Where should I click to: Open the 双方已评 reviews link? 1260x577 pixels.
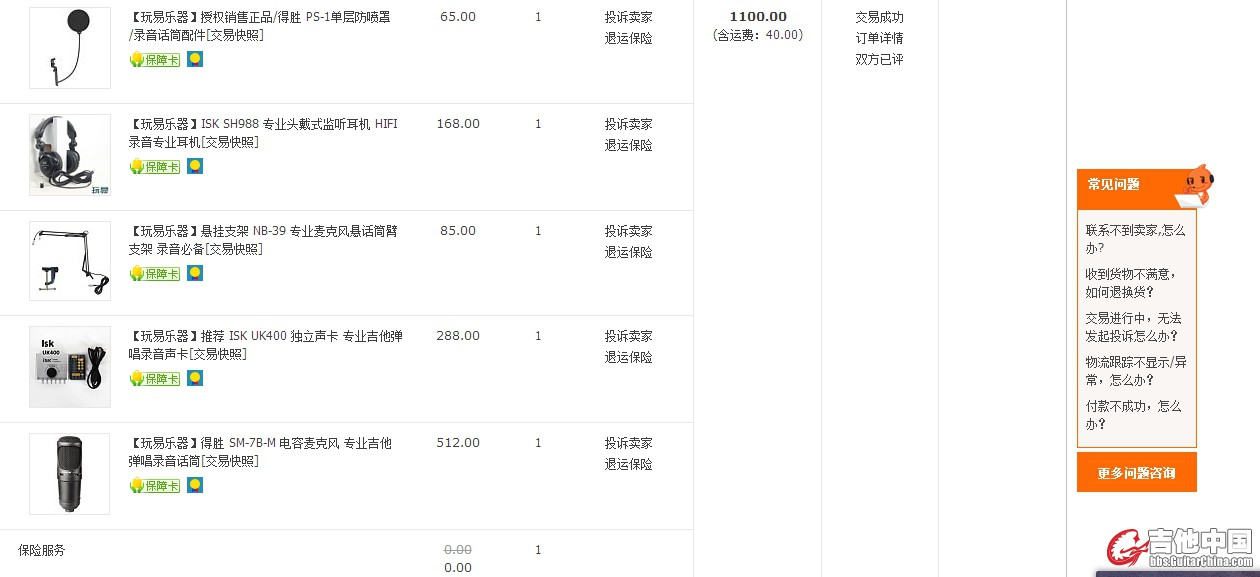coord(879,59)
